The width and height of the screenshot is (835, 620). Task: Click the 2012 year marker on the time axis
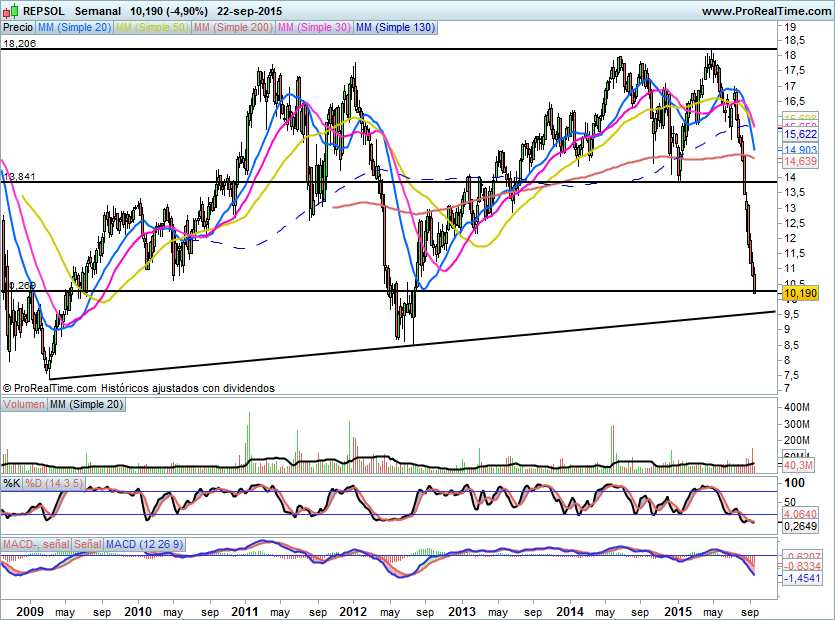[x=353, y=611]
